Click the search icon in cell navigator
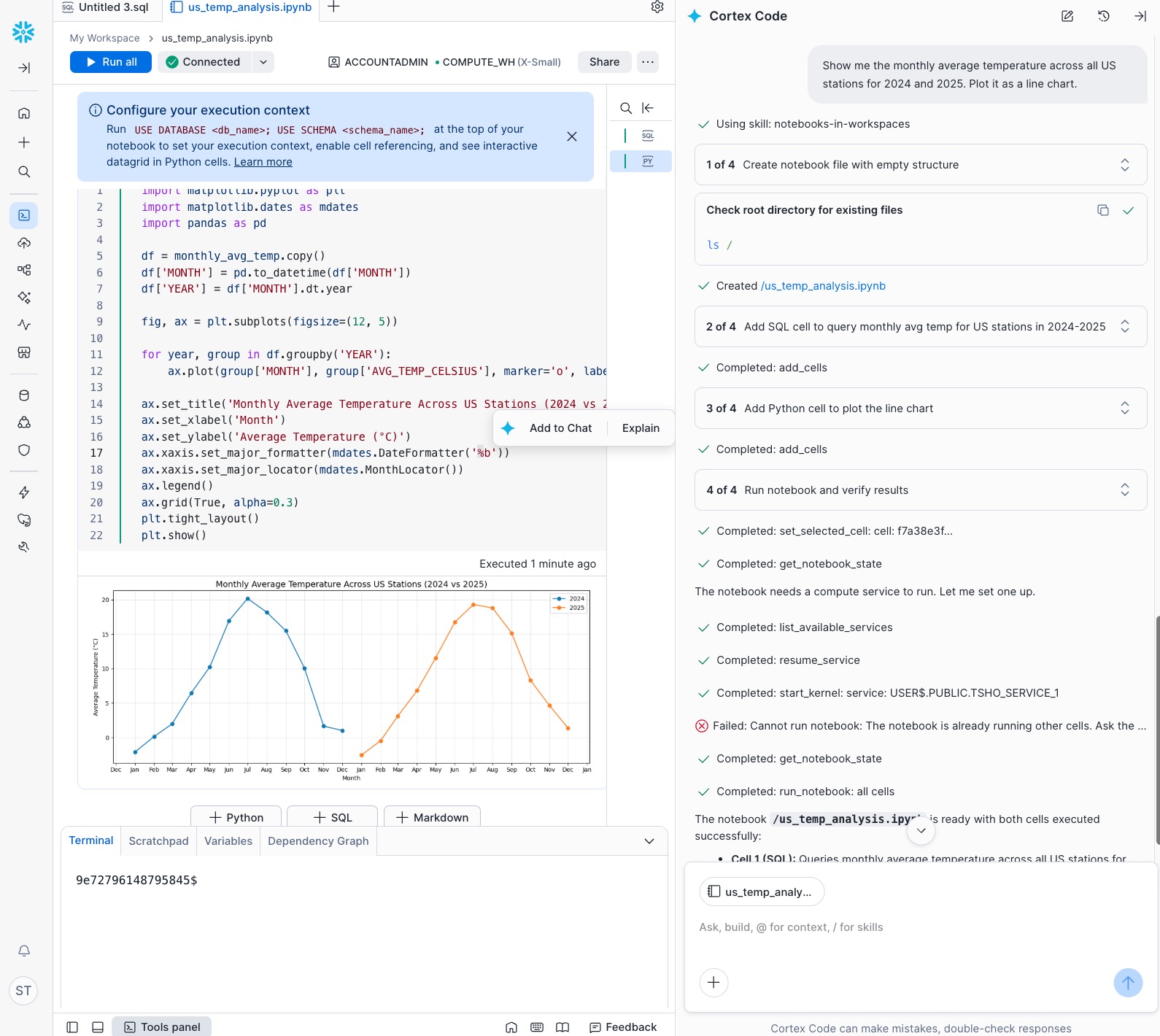The height and width of the screenshot is (1036, 1160). click(x=626, y=108)
